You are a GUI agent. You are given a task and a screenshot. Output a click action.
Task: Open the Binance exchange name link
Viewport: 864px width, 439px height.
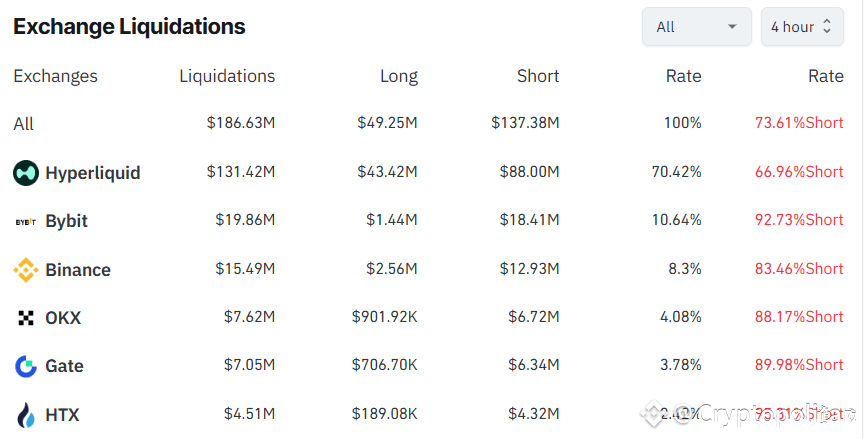[x=78, y=270]
